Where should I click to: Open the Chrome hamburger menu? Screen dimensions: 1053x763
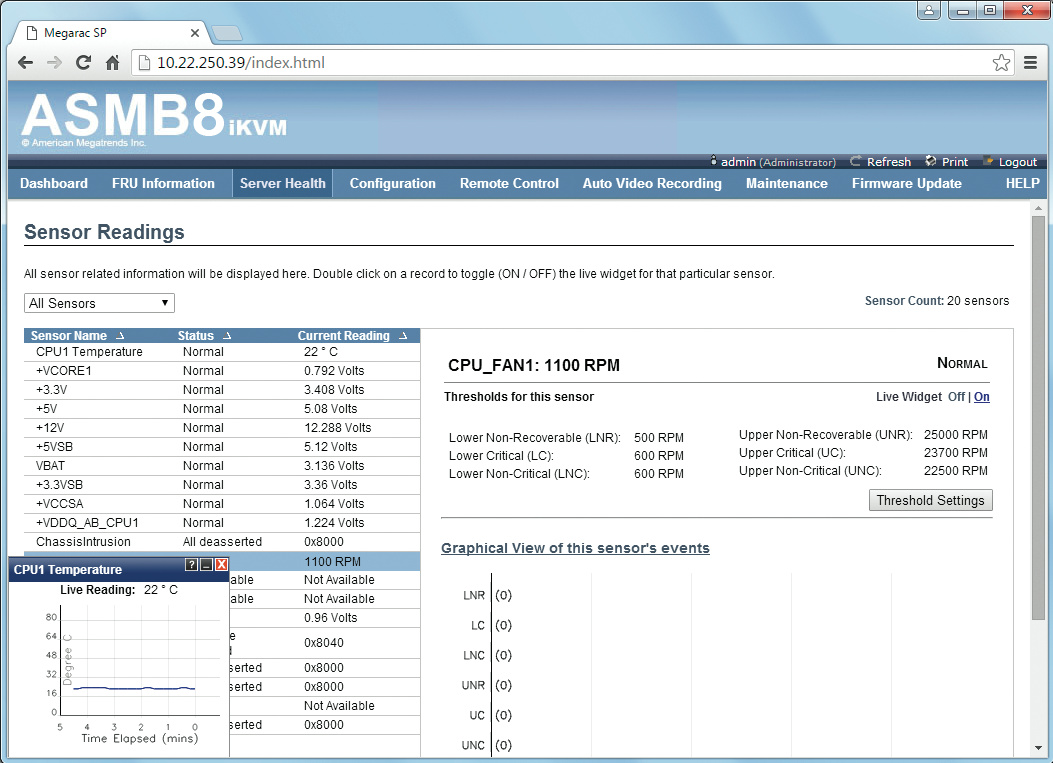click(1031, 62)
